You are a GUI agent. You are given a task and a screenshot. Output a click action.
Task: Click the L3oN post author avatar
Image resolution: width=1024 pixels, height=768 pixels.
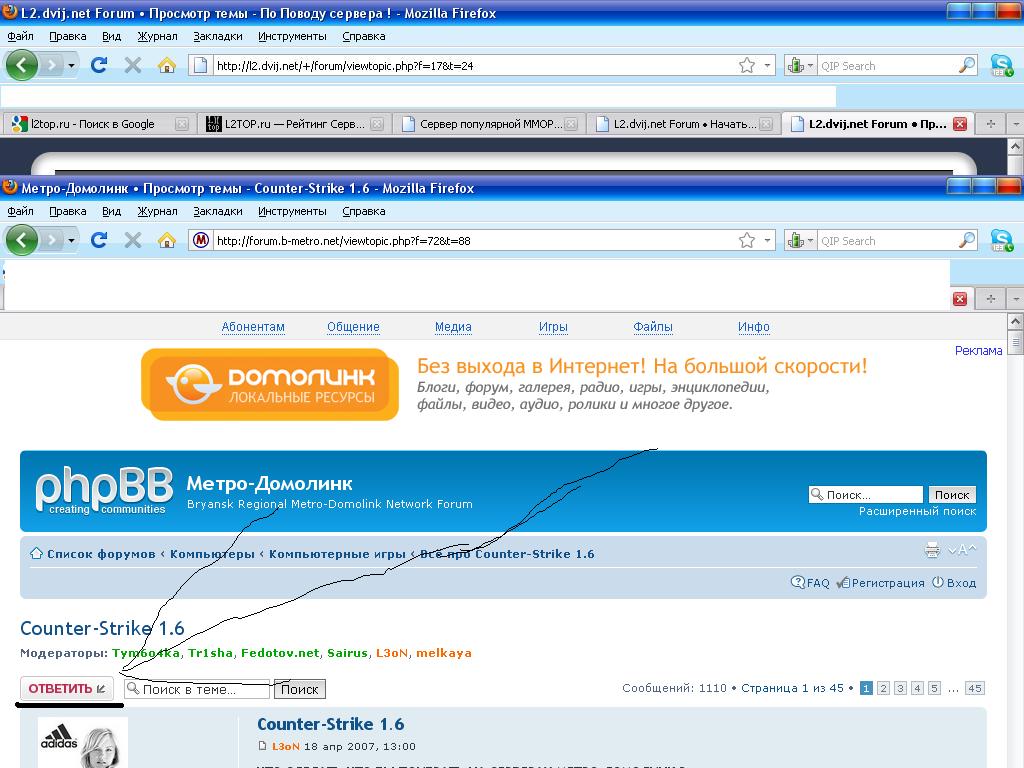(82, 743)
